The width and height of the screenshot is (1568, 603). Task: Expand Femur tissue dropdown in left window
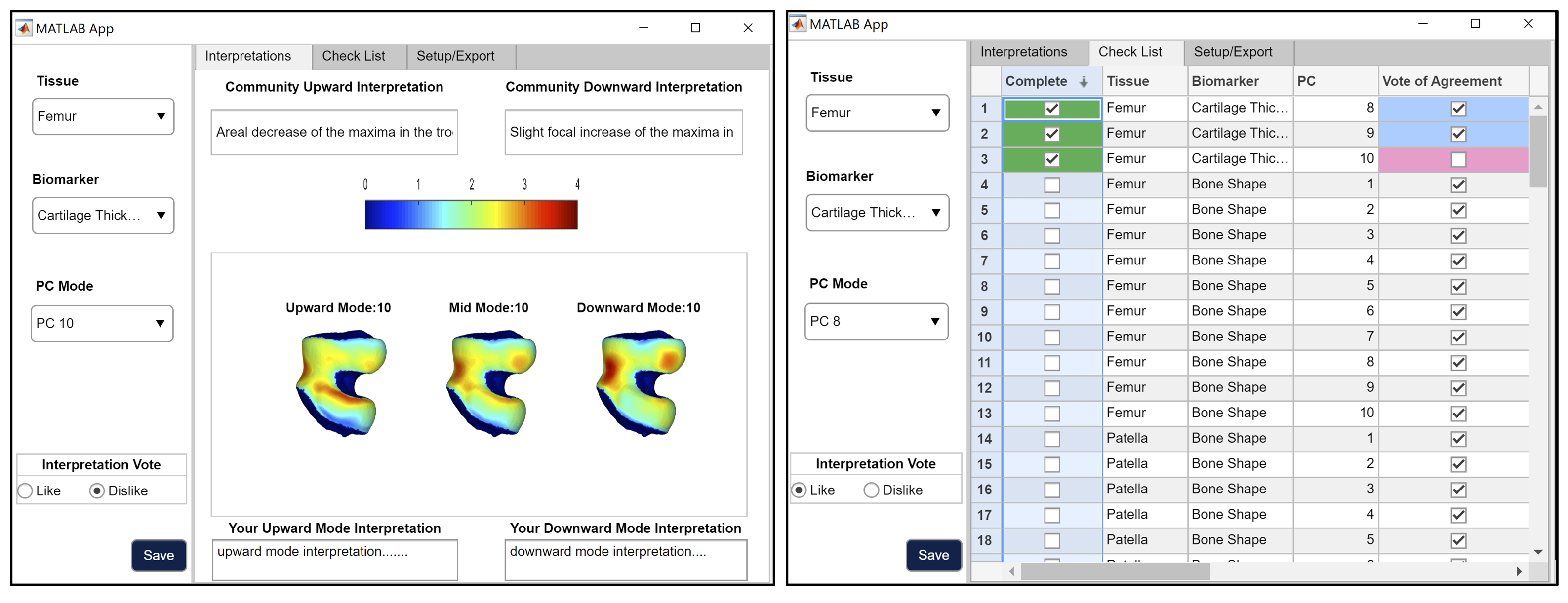(103, 116)
